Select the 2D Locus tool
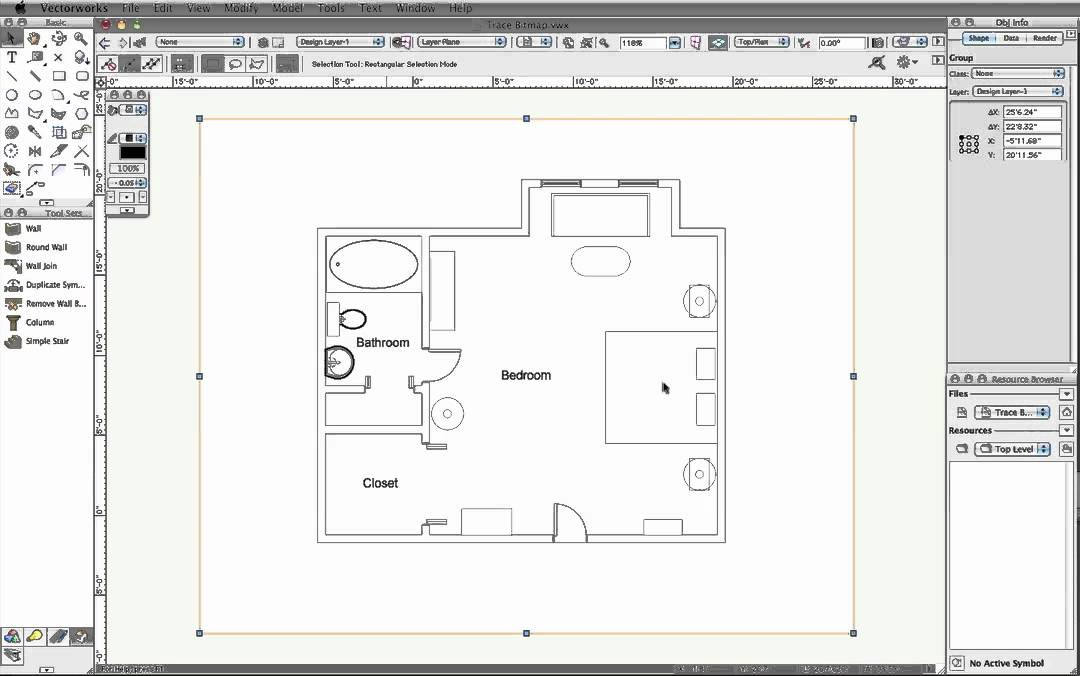This screenshot has height=676, width=1080. point(59,57)
